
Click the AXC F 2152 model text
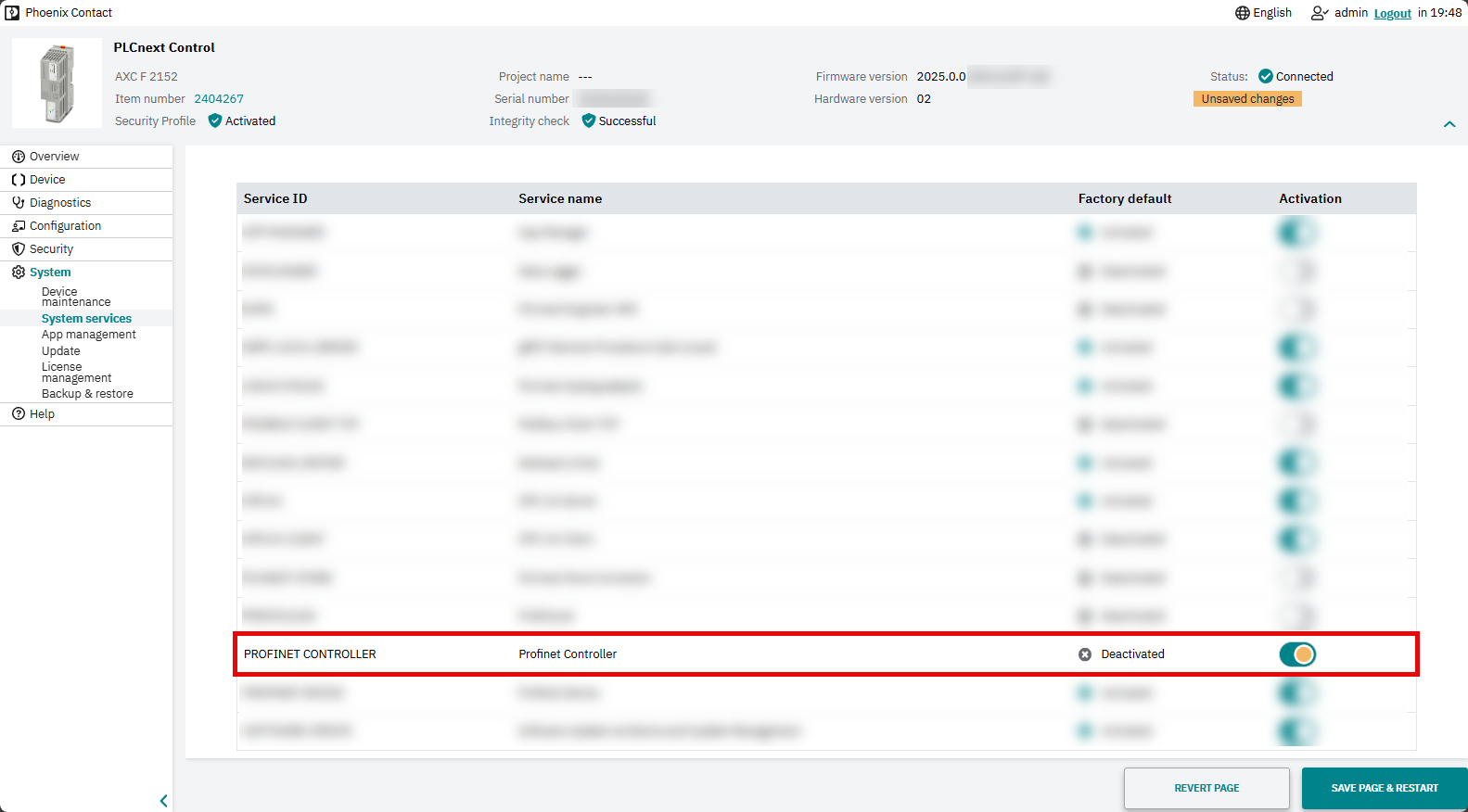coord(147,76)
